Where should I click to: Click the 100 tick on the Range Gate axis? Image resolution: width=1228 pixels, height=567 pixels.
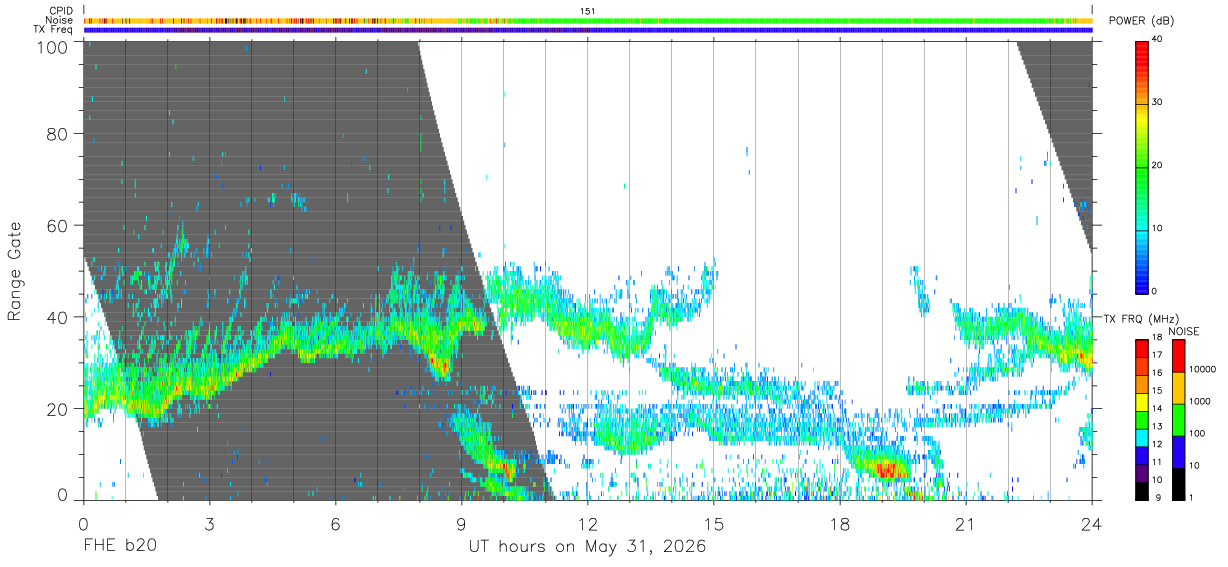[x=51, y=46]
